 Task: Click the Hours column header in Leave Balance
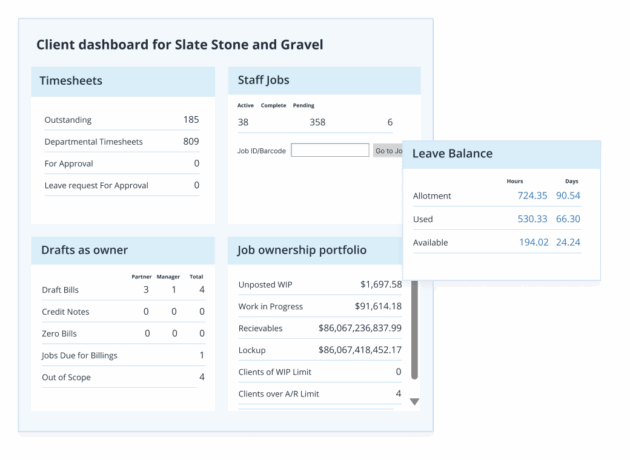[515, 181]
